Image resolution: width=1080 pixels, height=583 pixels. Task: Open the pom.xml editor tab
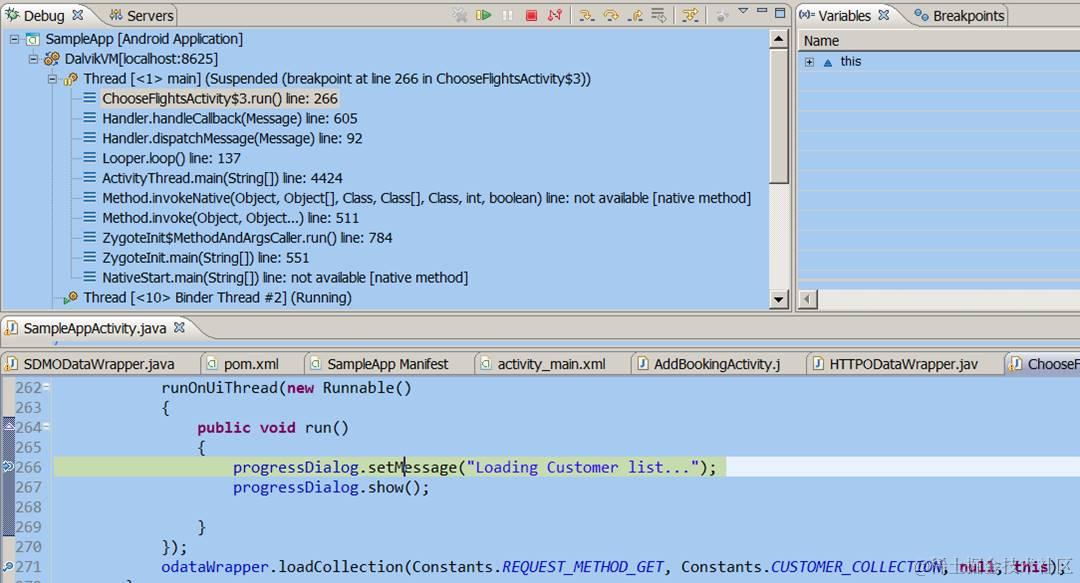251,364
